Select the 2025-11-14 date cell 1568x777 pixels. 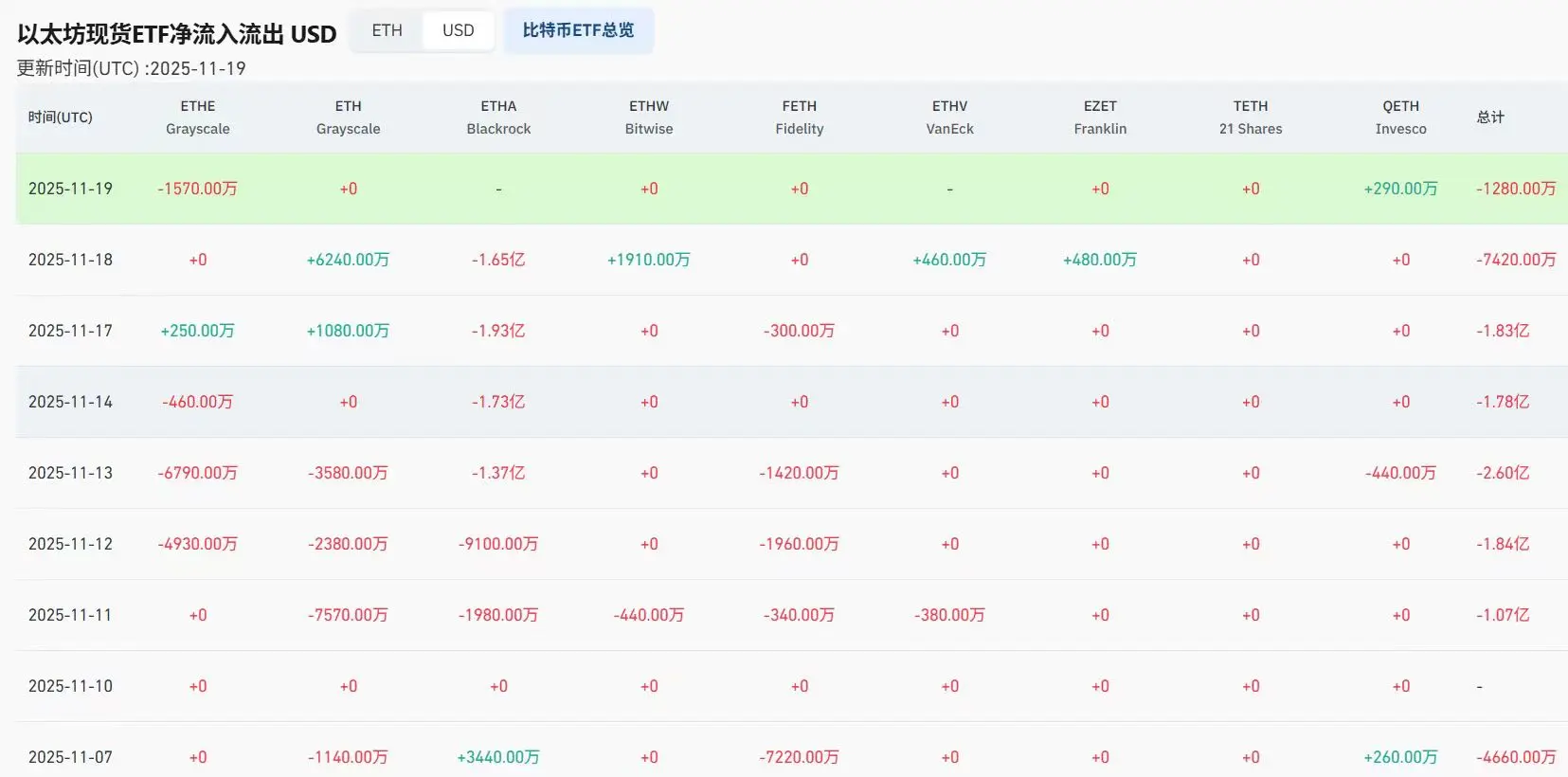(70, 402)
